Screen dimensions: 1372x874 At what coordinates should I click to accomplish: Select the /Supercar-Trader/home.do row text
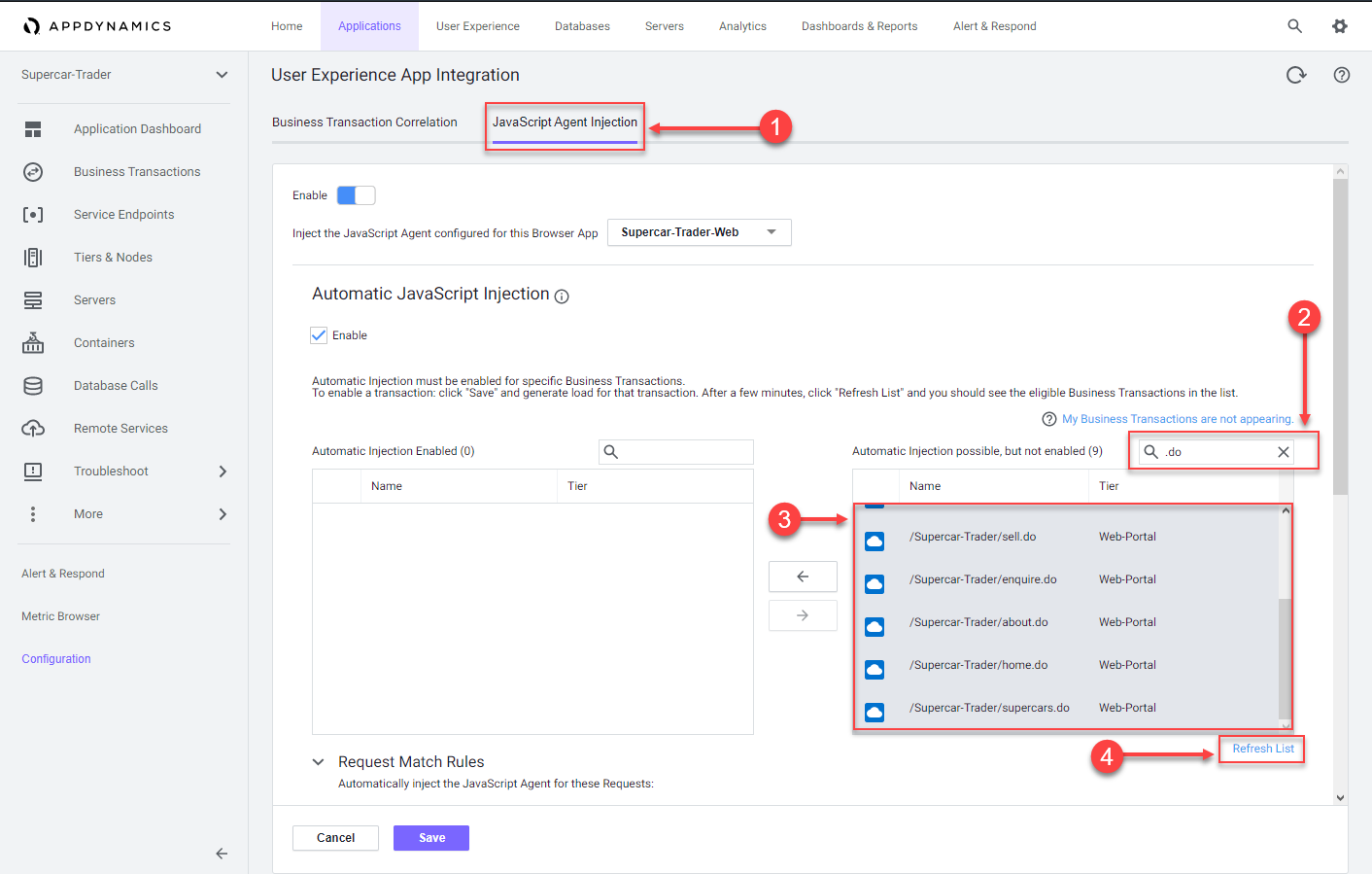pyautogui.click(x=978, y=665)
